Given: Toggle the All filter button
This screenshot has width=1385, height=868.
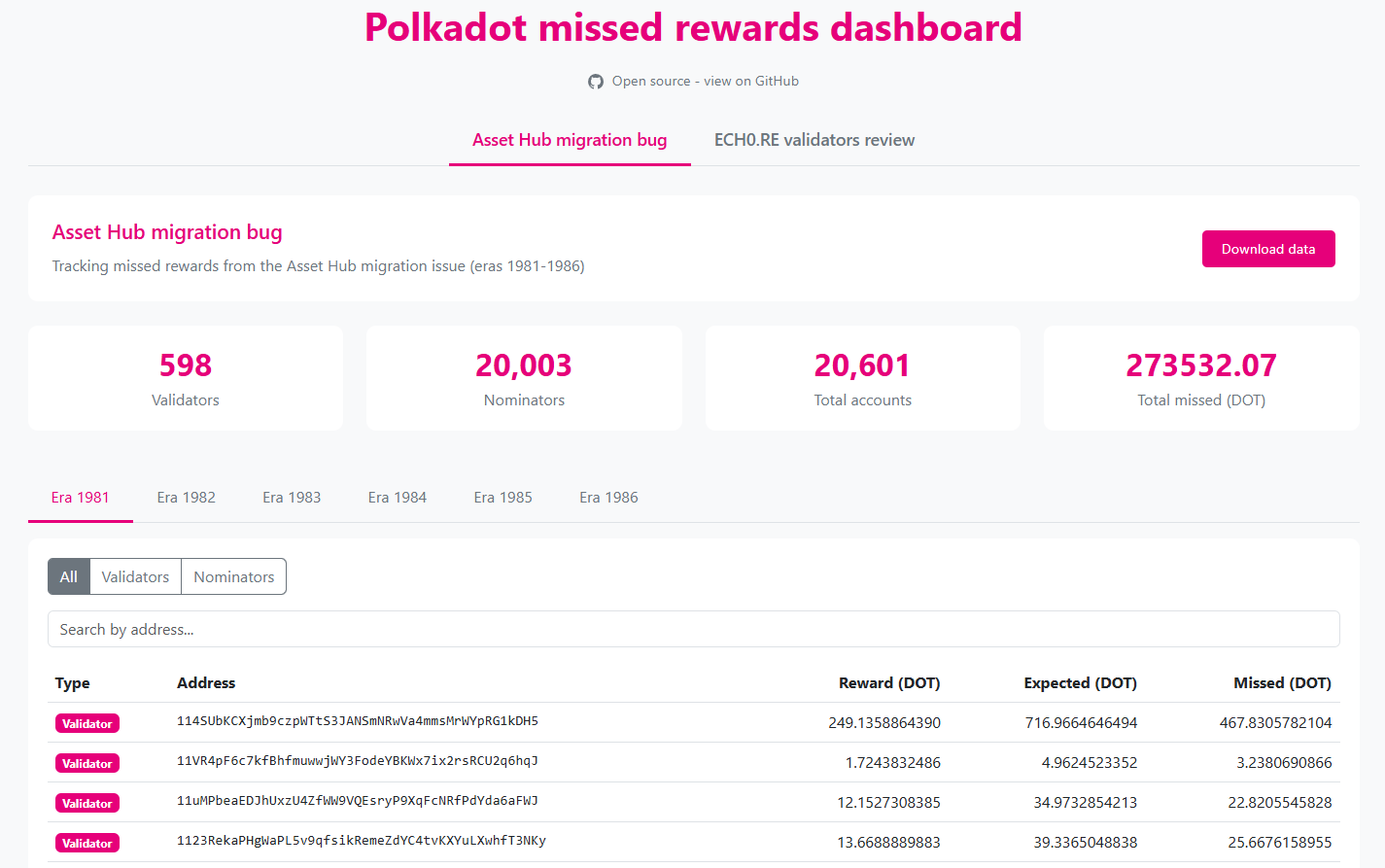Looking at the screenshot, I should [x=69, y=576].
